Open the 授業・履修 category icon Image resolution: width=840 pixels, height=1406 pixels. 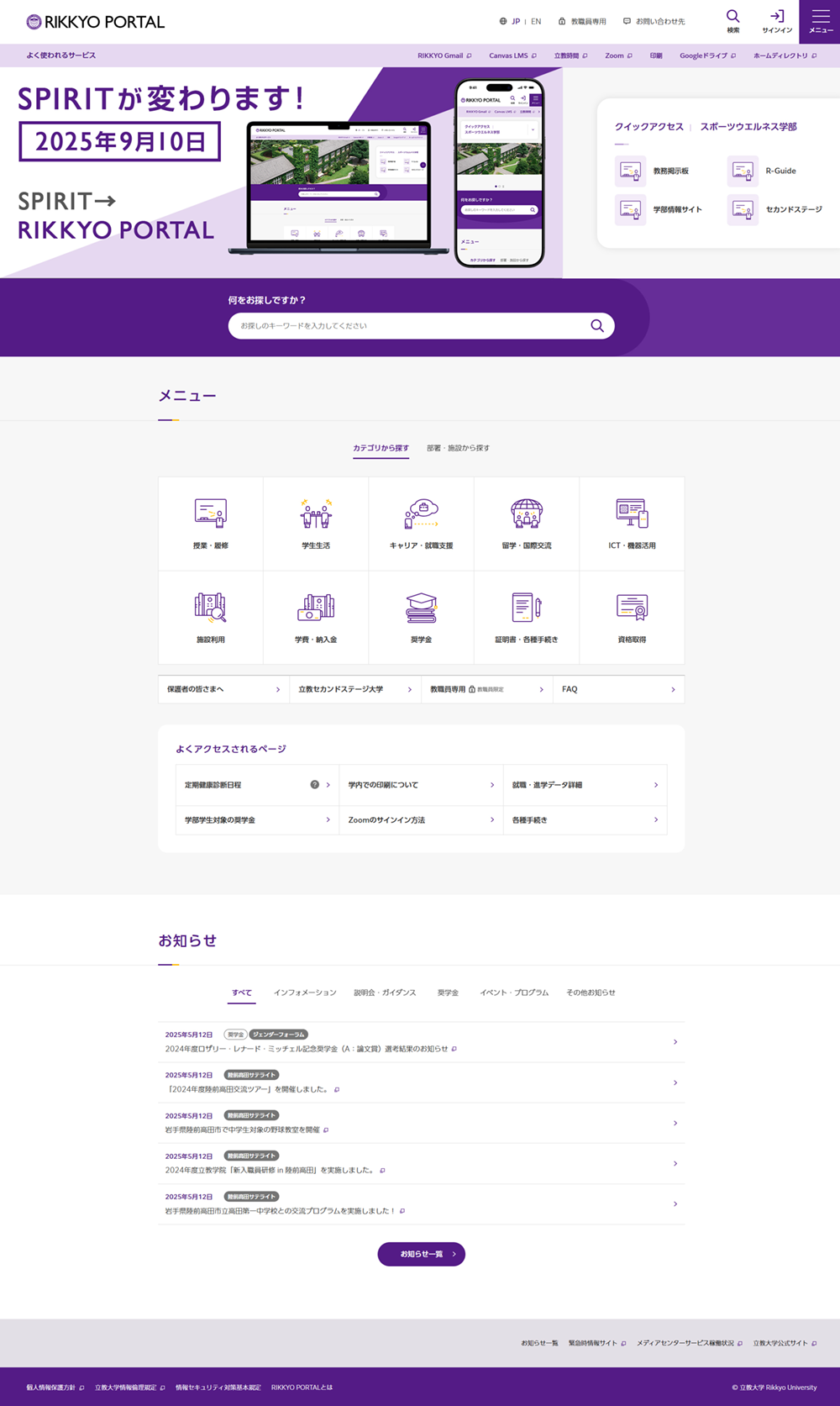[210, 513]
